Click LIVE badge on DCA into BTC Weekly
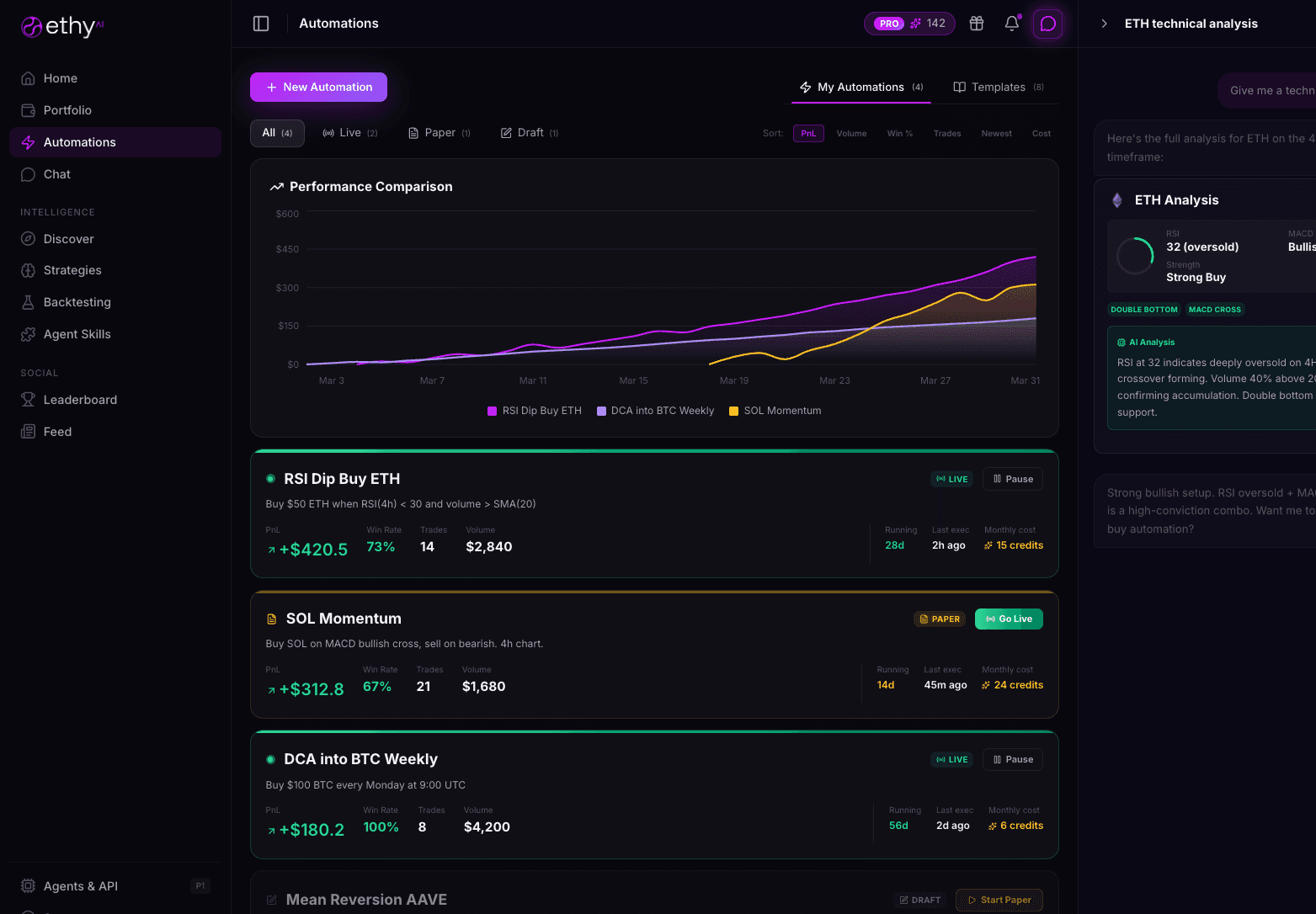This screenshot has width=1316, height=914. [952, 759]
